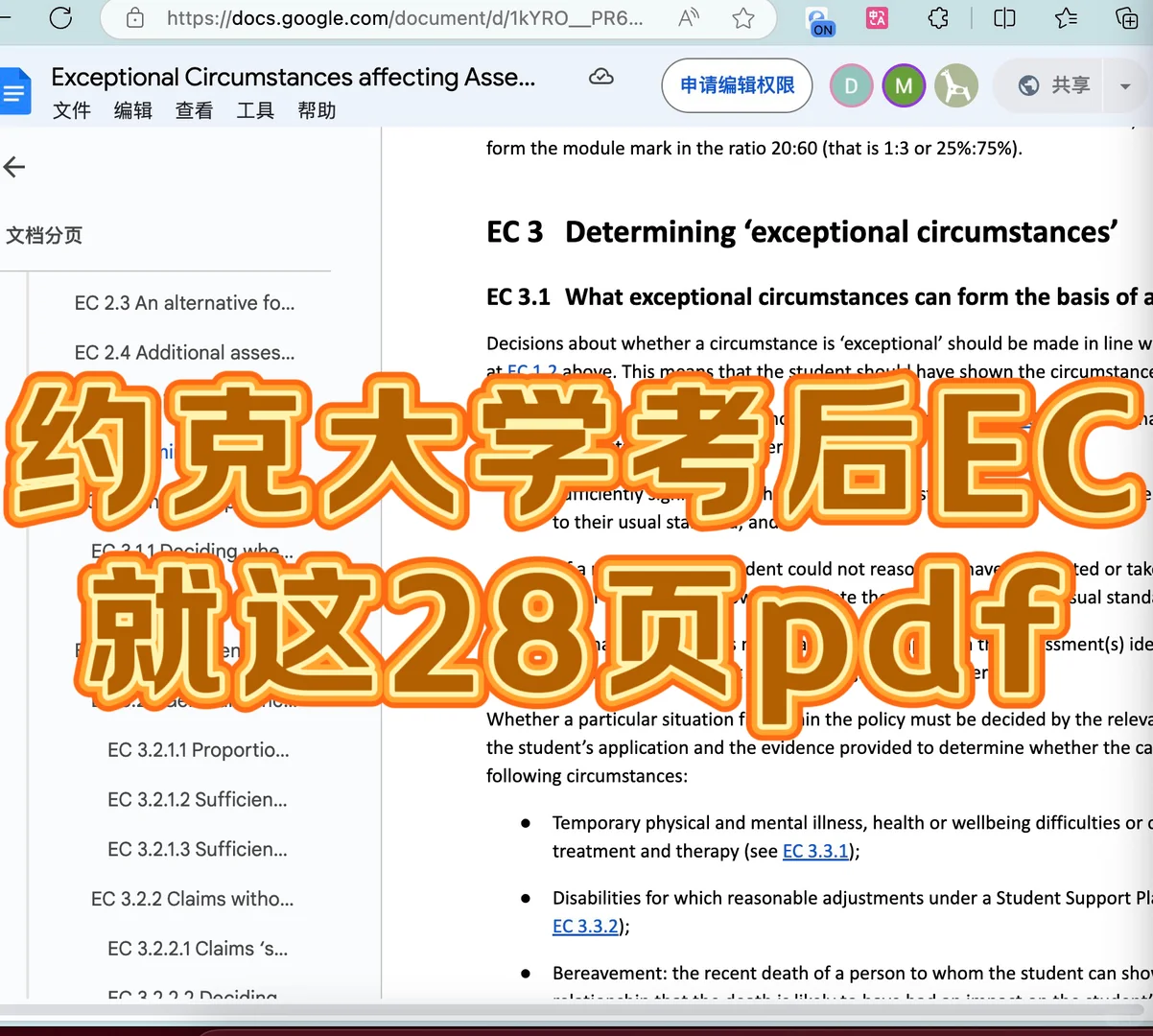The width and height of the screenshot is (1153, 1036).
Task: Click the extension icon with the ON badge
Action: click(818, 20)
